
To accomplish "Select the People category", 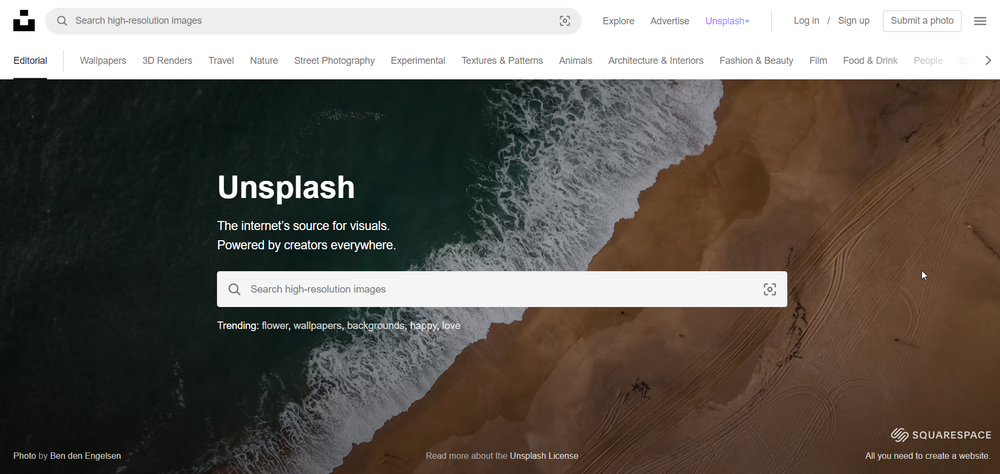I will point(928,61).
